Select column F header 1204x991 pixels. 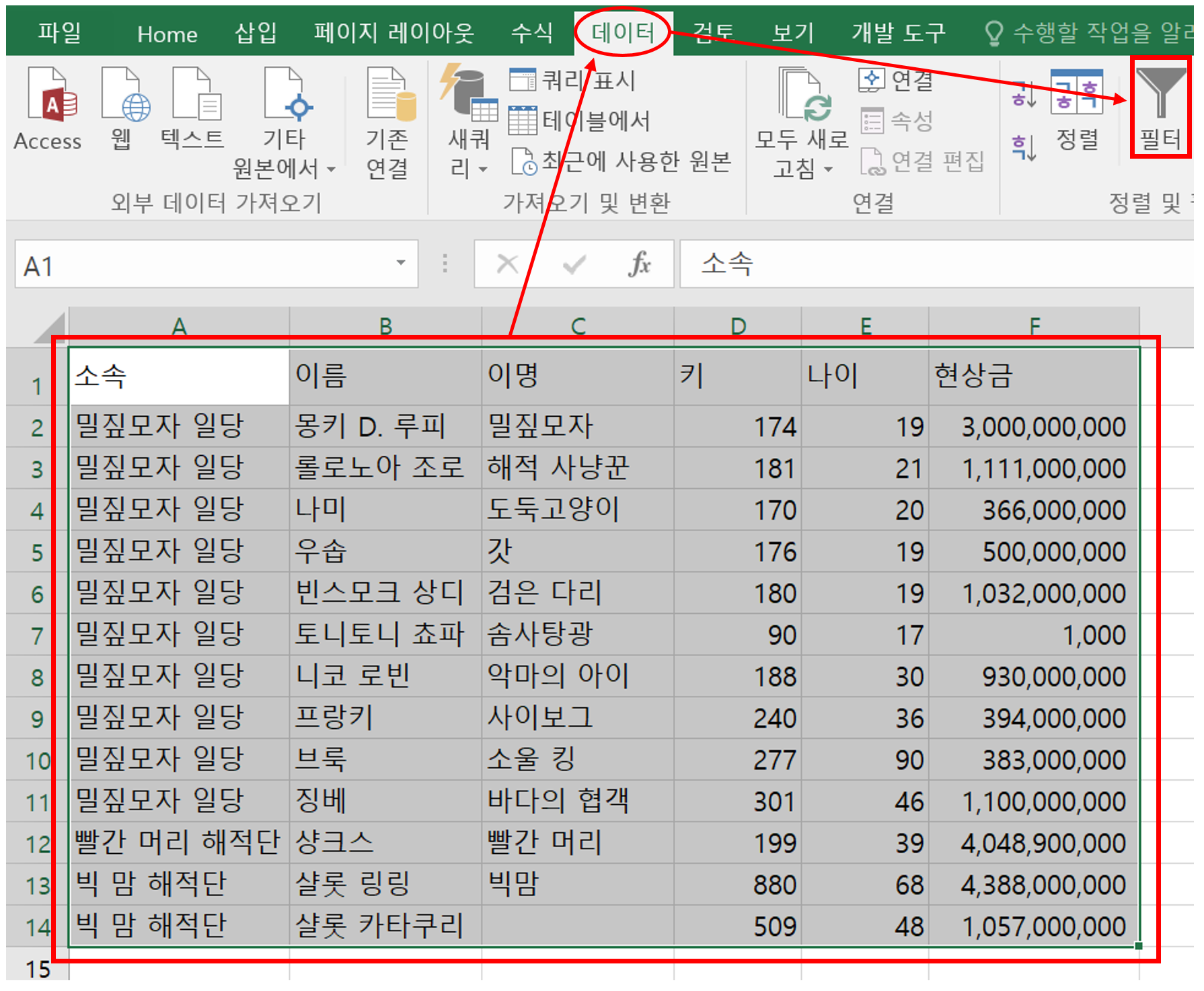point(1034,327)
